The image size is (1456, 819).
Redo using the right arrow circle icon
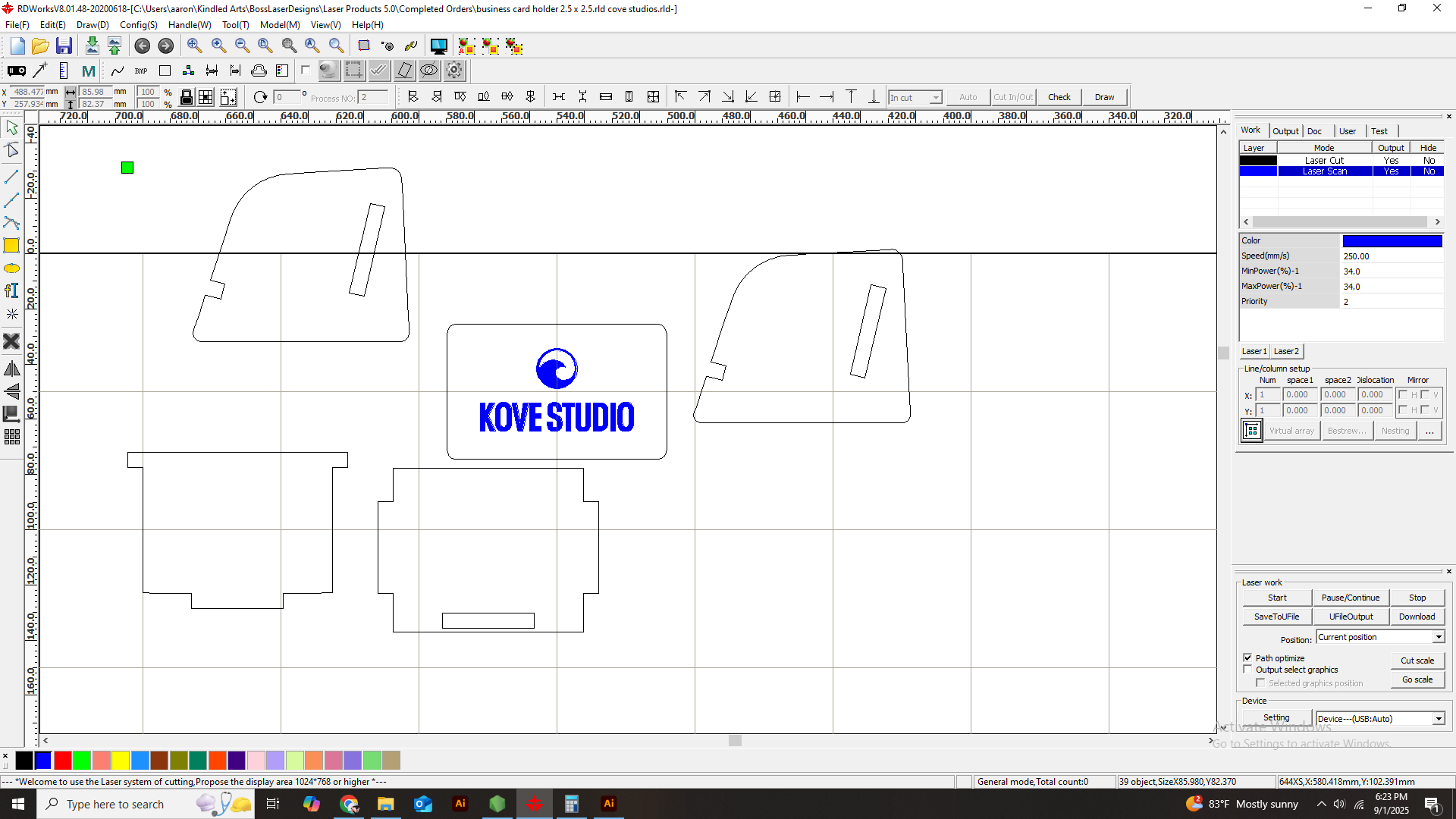coord(165,46)
